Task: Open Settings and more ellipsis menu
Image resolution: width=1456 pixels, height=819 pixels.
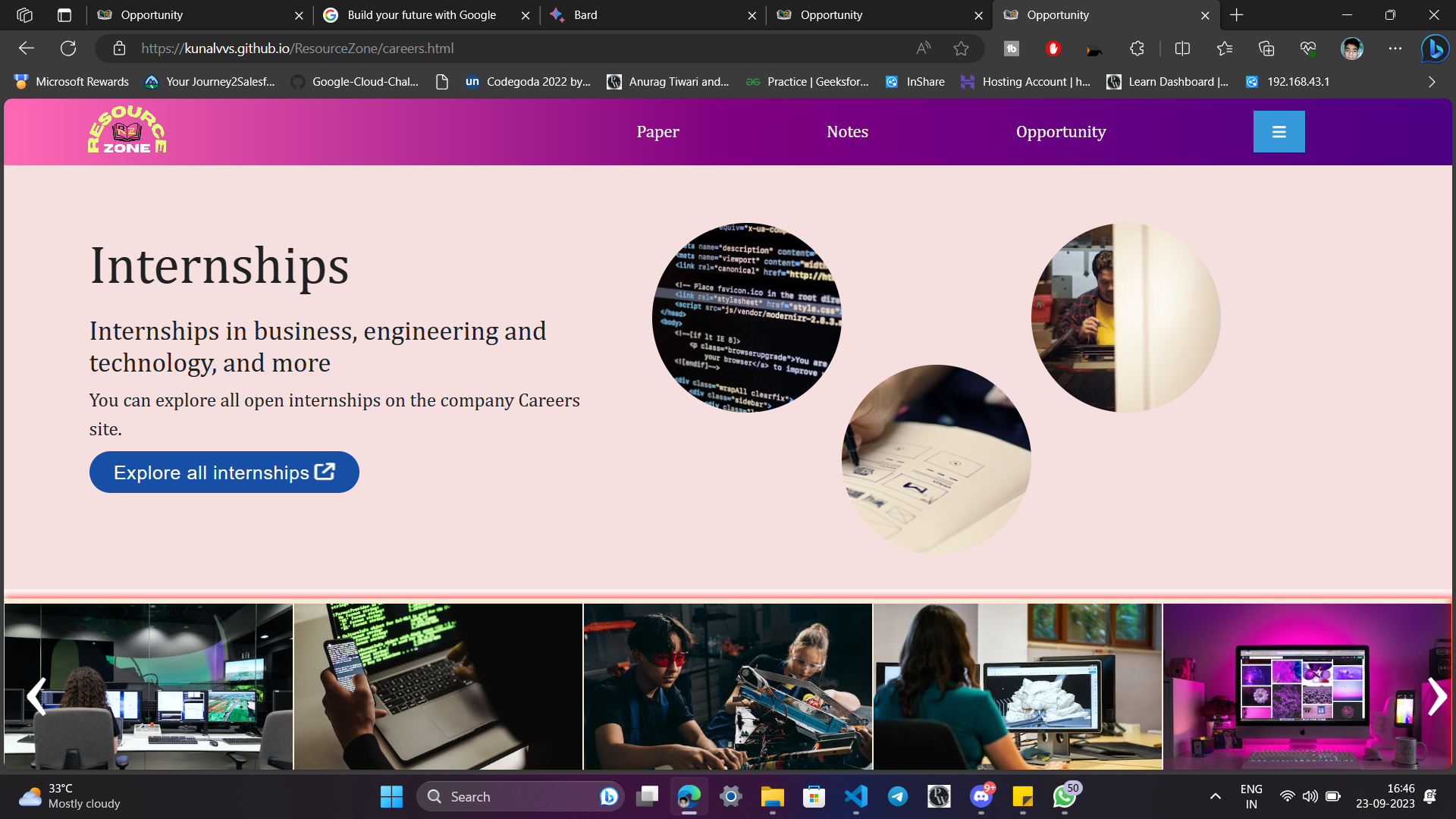Action: click(x=1395, y=49)
